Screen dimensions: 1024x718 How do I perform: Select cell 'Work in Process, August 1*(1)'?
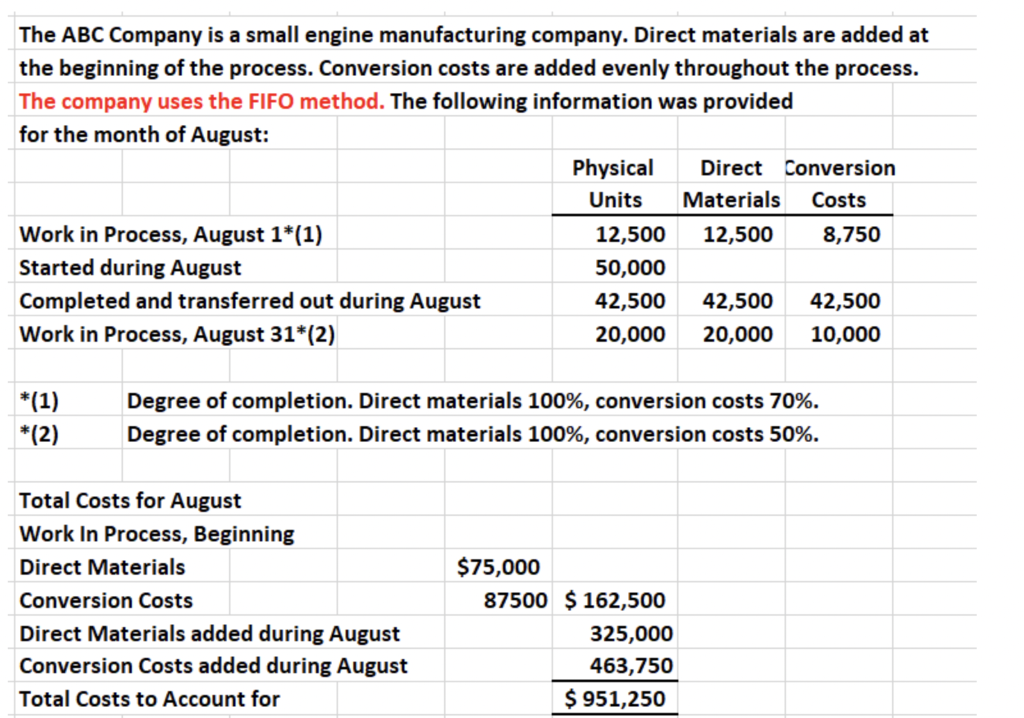(x=171, y=234)
